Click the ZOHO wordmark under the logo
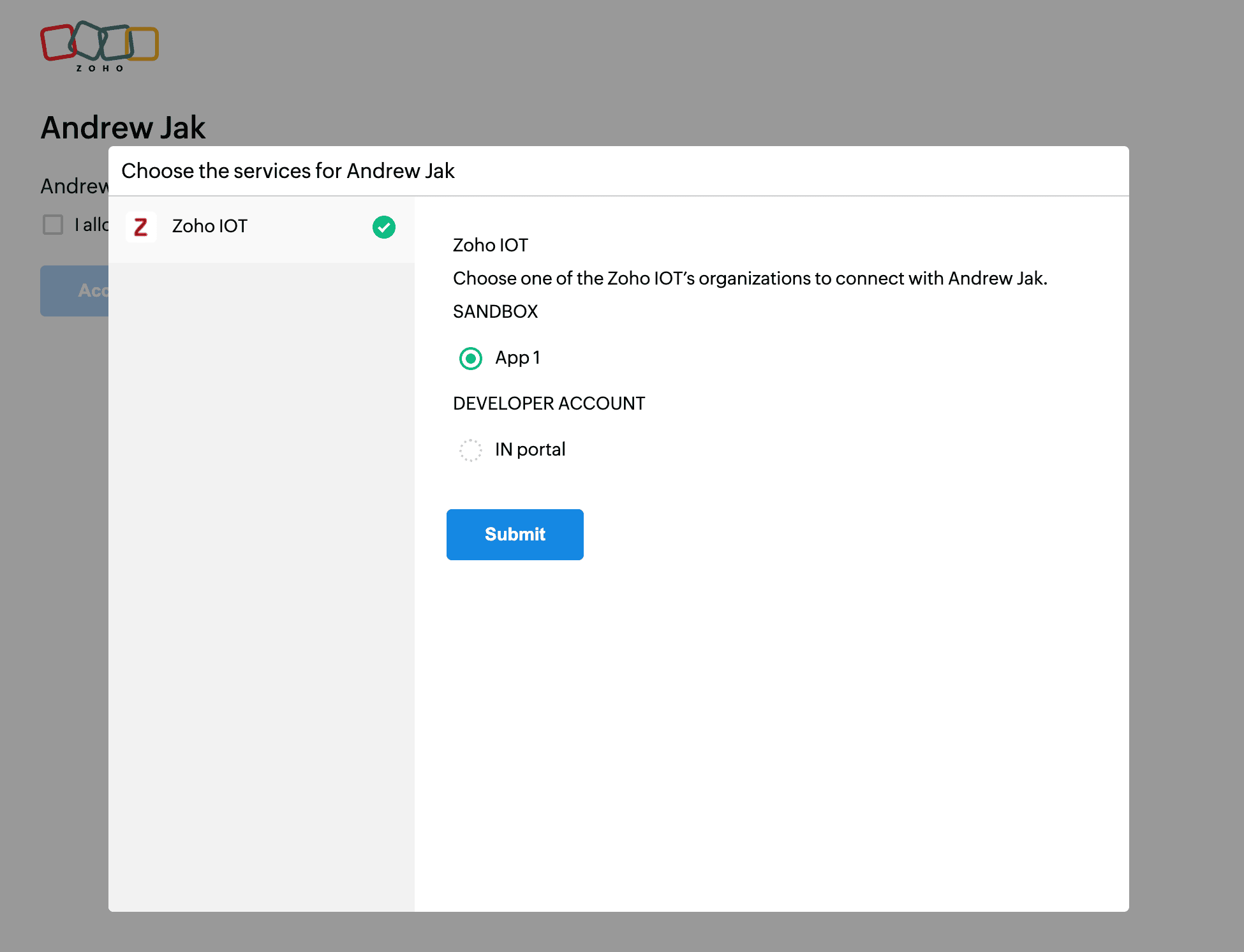 100,68
